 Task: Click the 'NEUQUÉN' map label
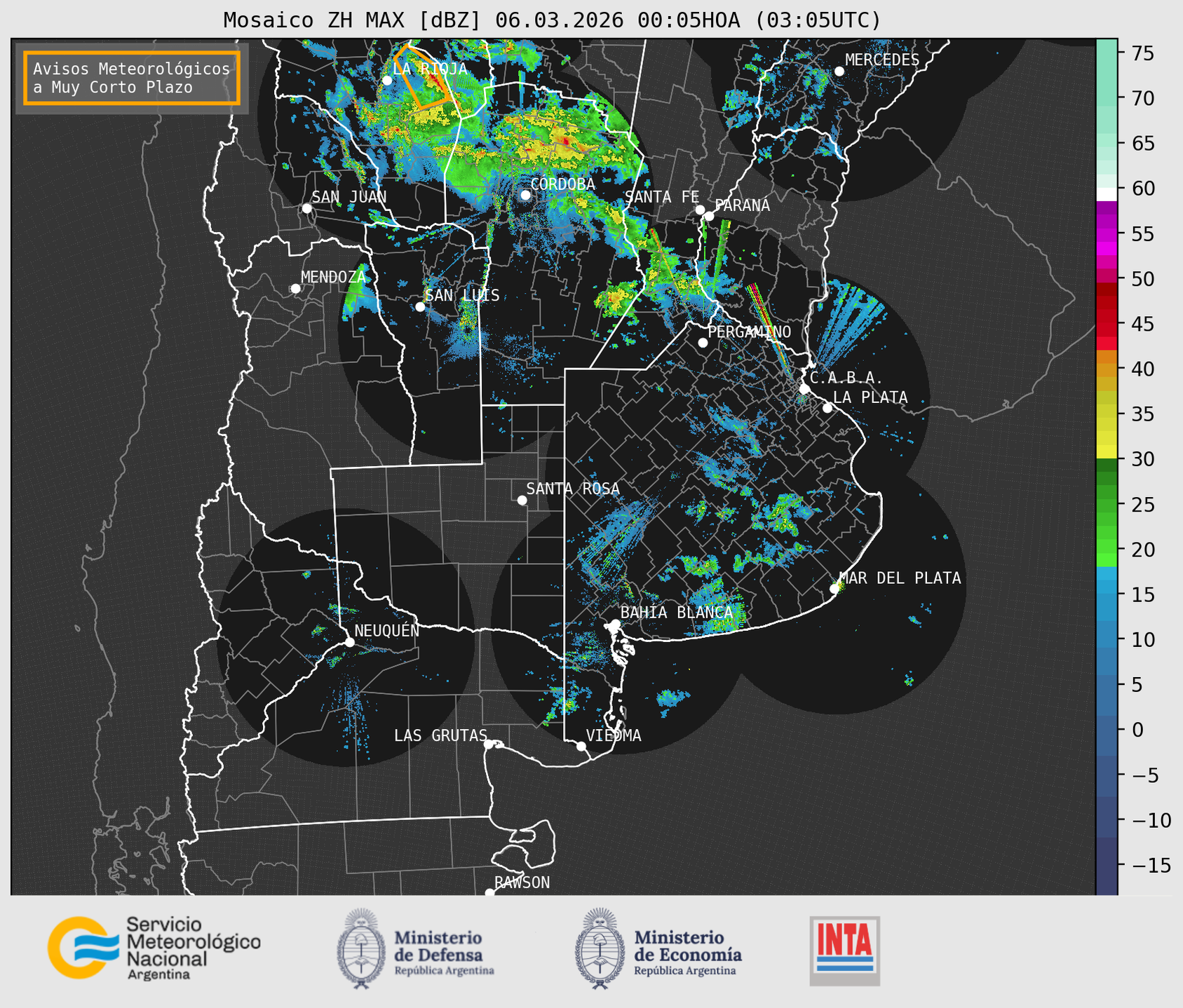pos(387,630)
